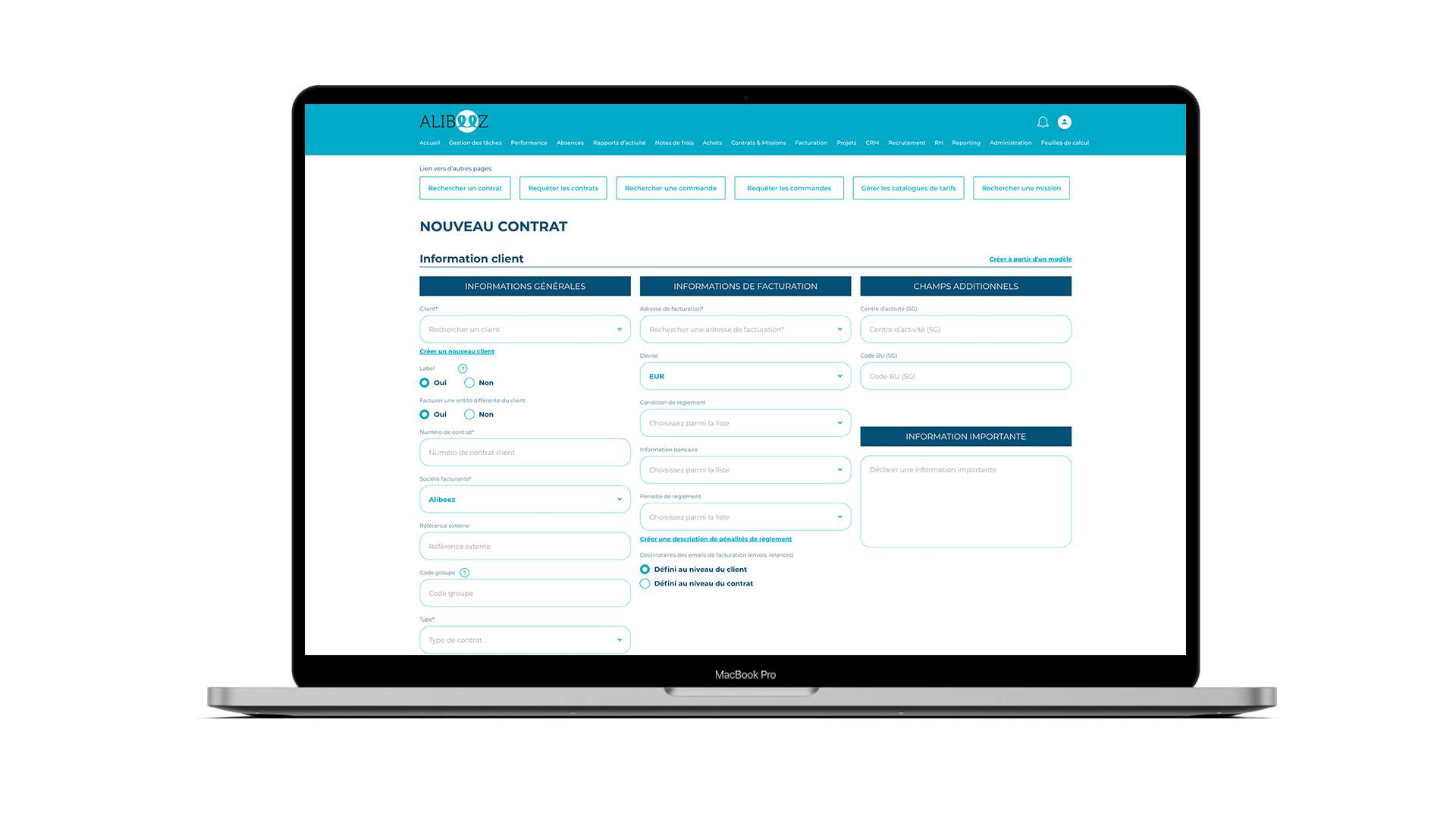Click the Alibeez logo
Screen dimensions: 1456x819
(453, 121)
